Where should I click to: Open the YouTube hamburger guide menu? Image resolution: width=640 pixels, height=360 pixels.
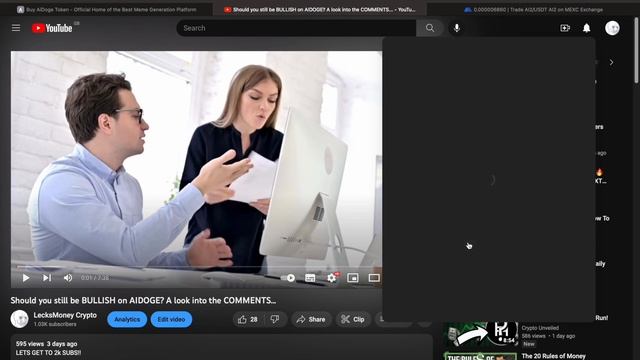coord(16,28)
